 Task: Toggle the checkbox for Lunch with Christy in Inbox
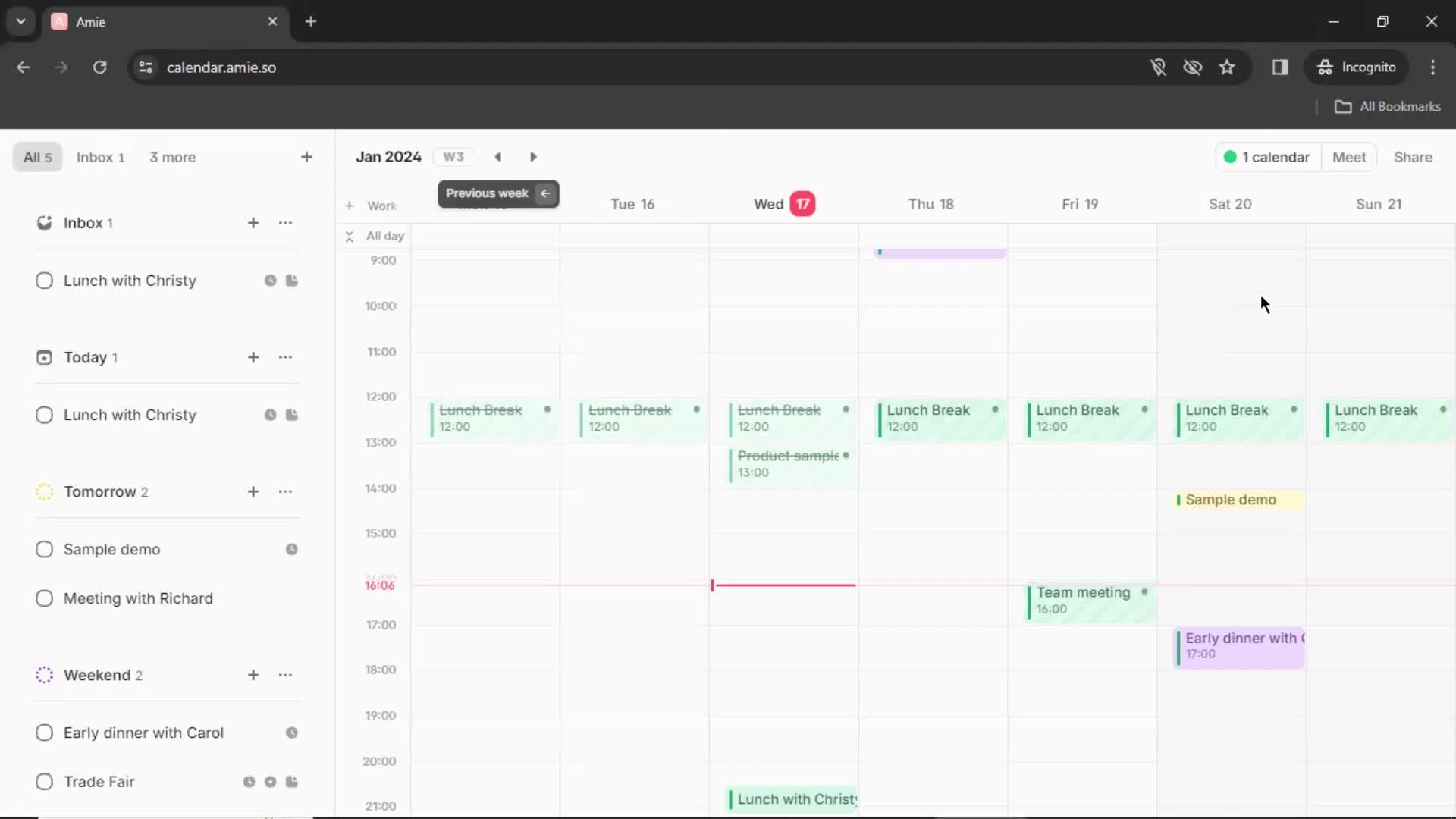click(44, 280)
